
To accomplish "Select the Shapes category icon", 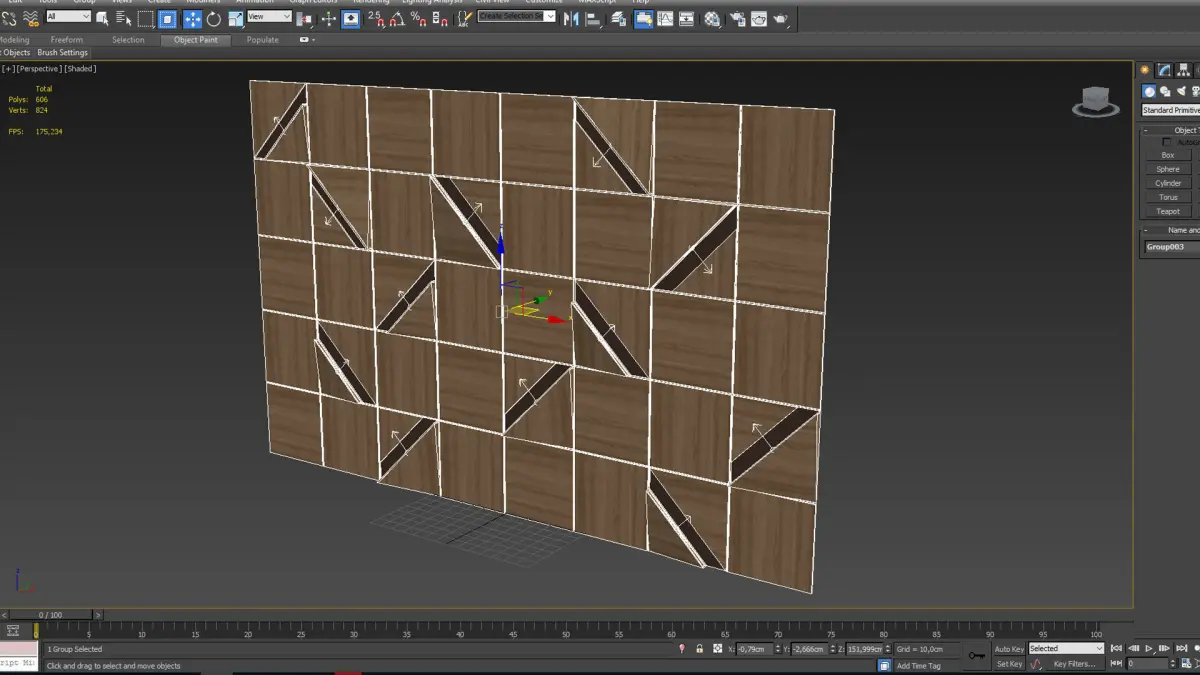I will (1165, 91).
